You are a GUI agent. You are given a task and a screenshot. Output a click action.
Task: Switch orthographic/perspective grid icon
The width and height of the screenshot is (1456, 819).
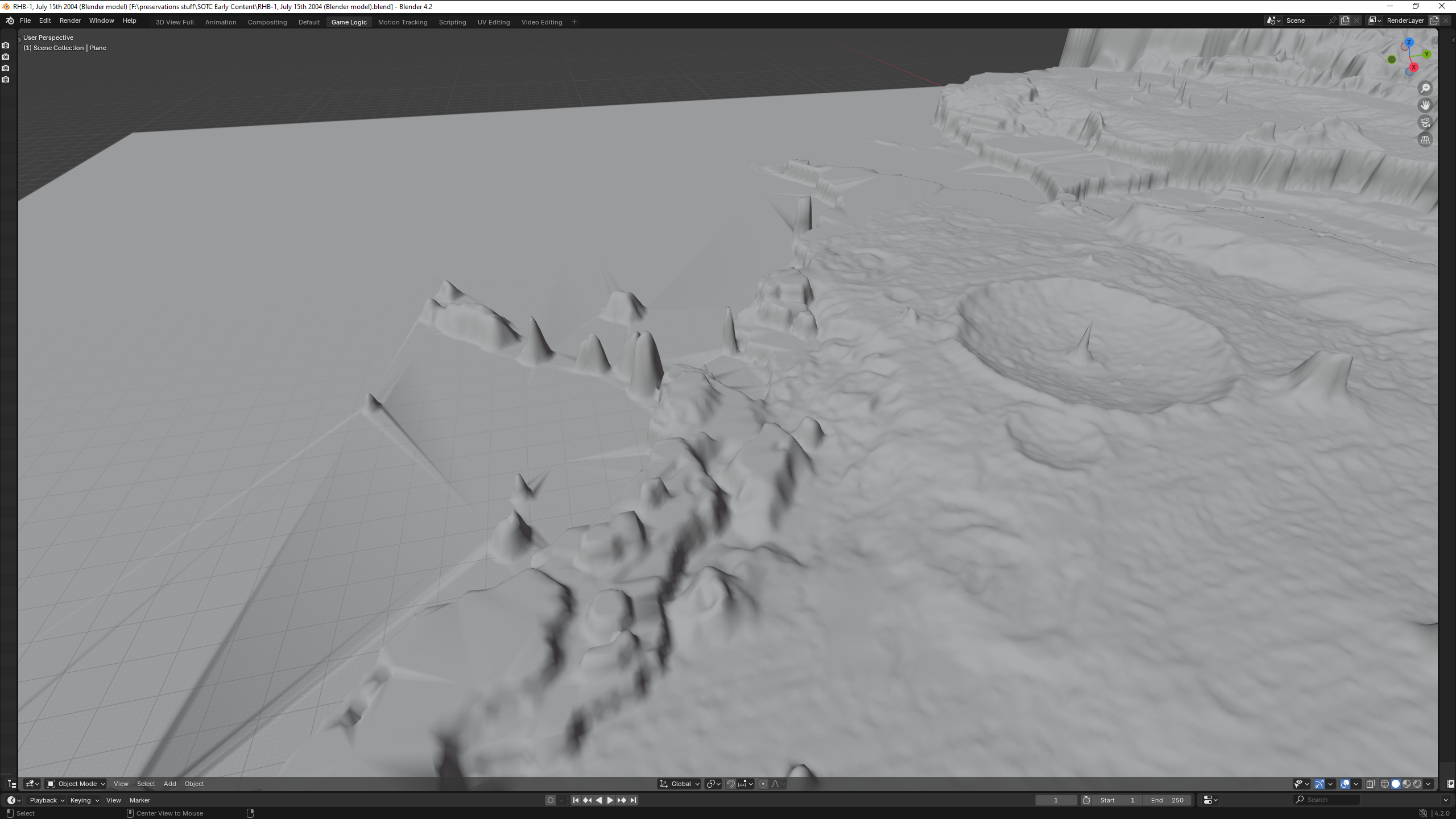[x=1425, y=140]
